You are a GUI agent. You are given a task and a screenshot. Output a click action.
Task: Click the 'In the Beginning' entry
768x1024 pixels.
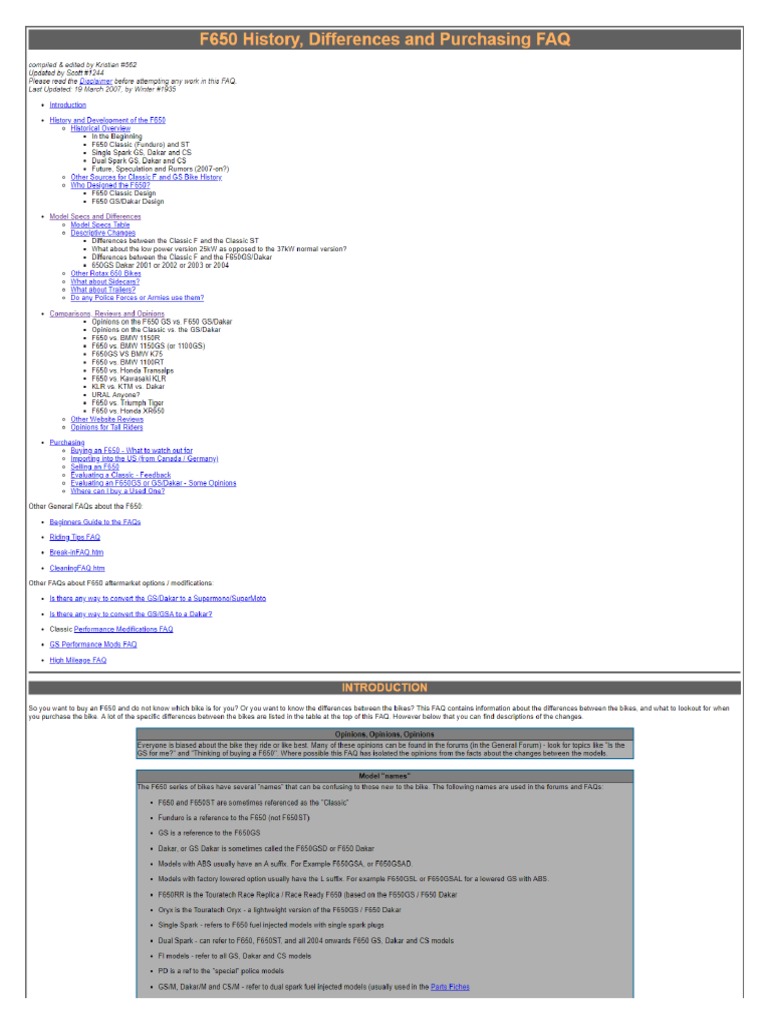(117, 136)
